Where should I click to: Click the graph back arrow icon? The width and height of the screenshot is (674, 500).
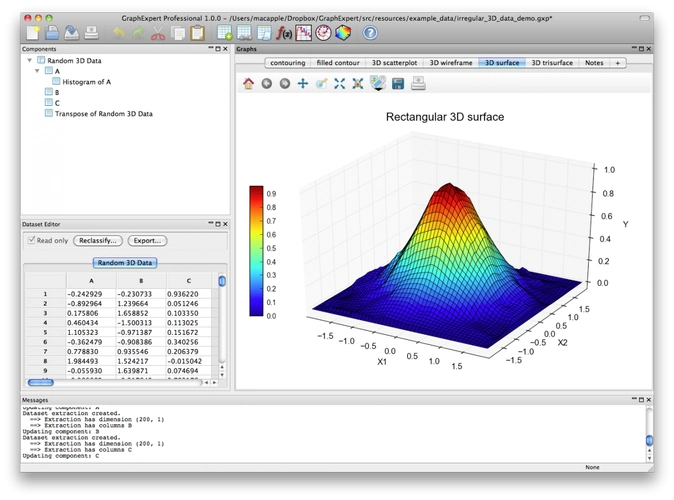[x=267, y=83]
